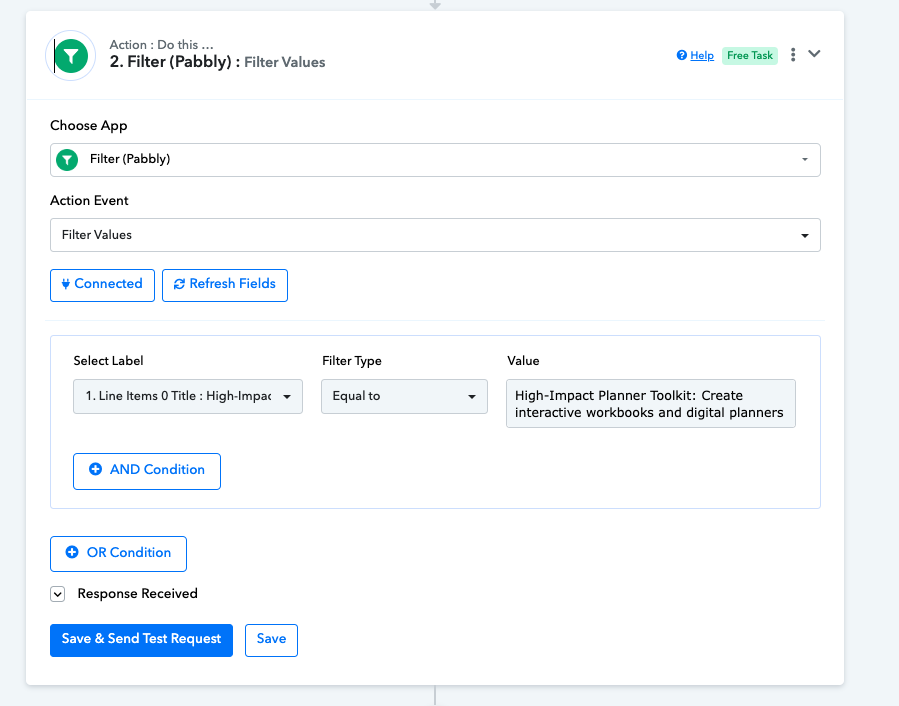Image resolution: width=899 pixels, height=706 pixels.
Task: Open the Choose App dropdown
Action: [435, 159]
